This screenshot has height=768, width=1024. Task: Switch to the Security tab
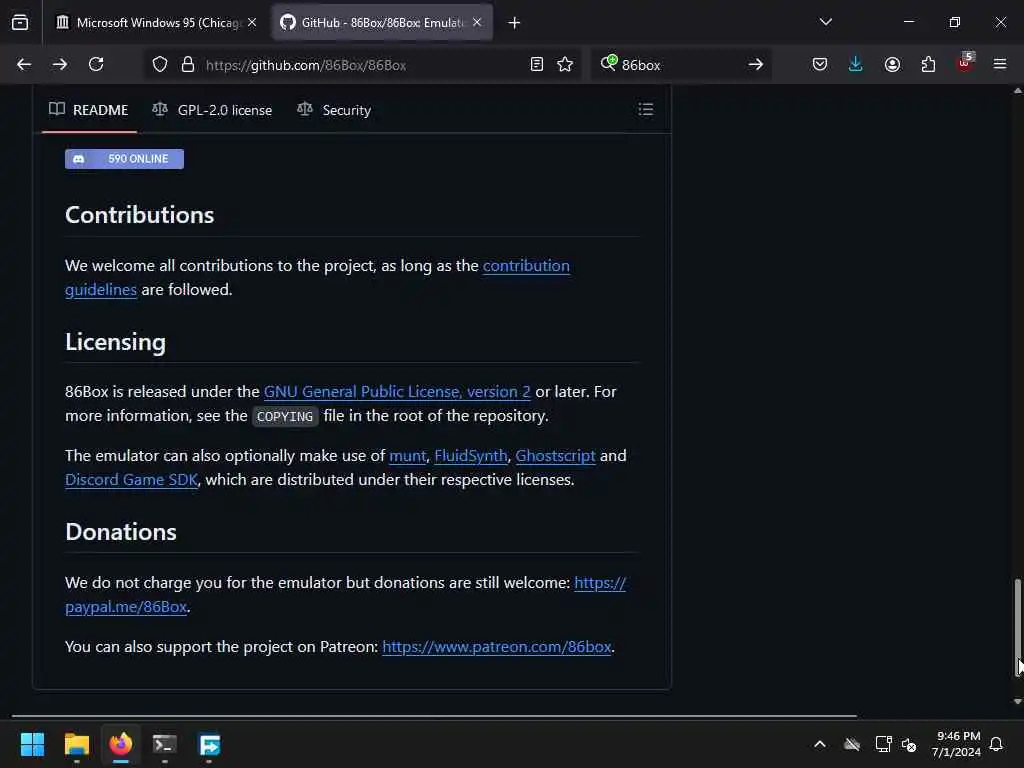334,110
